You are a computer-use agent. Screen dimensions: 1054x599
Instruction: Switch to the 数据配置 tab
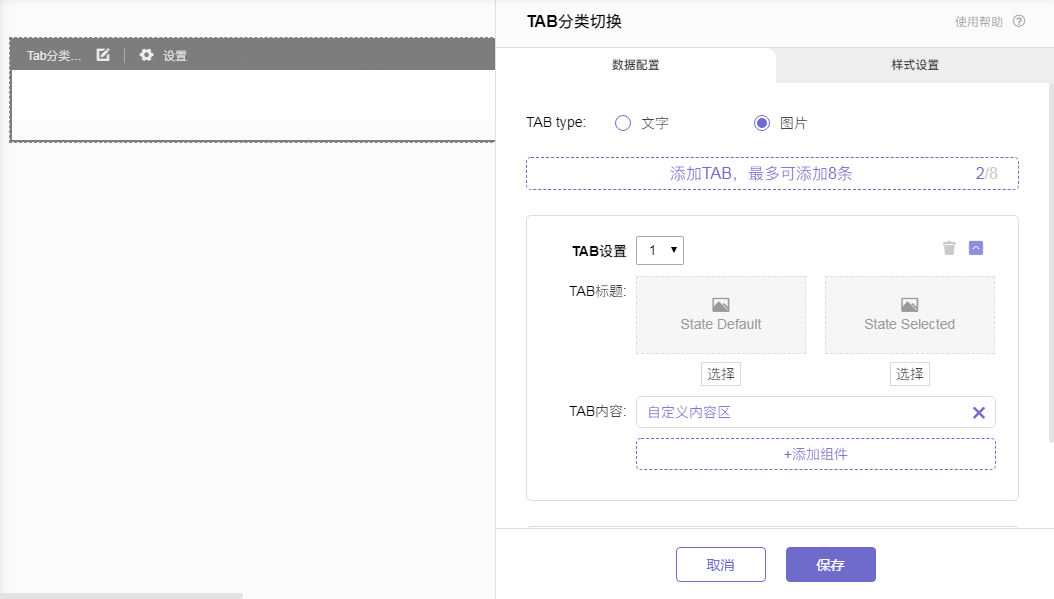point(635,65)
